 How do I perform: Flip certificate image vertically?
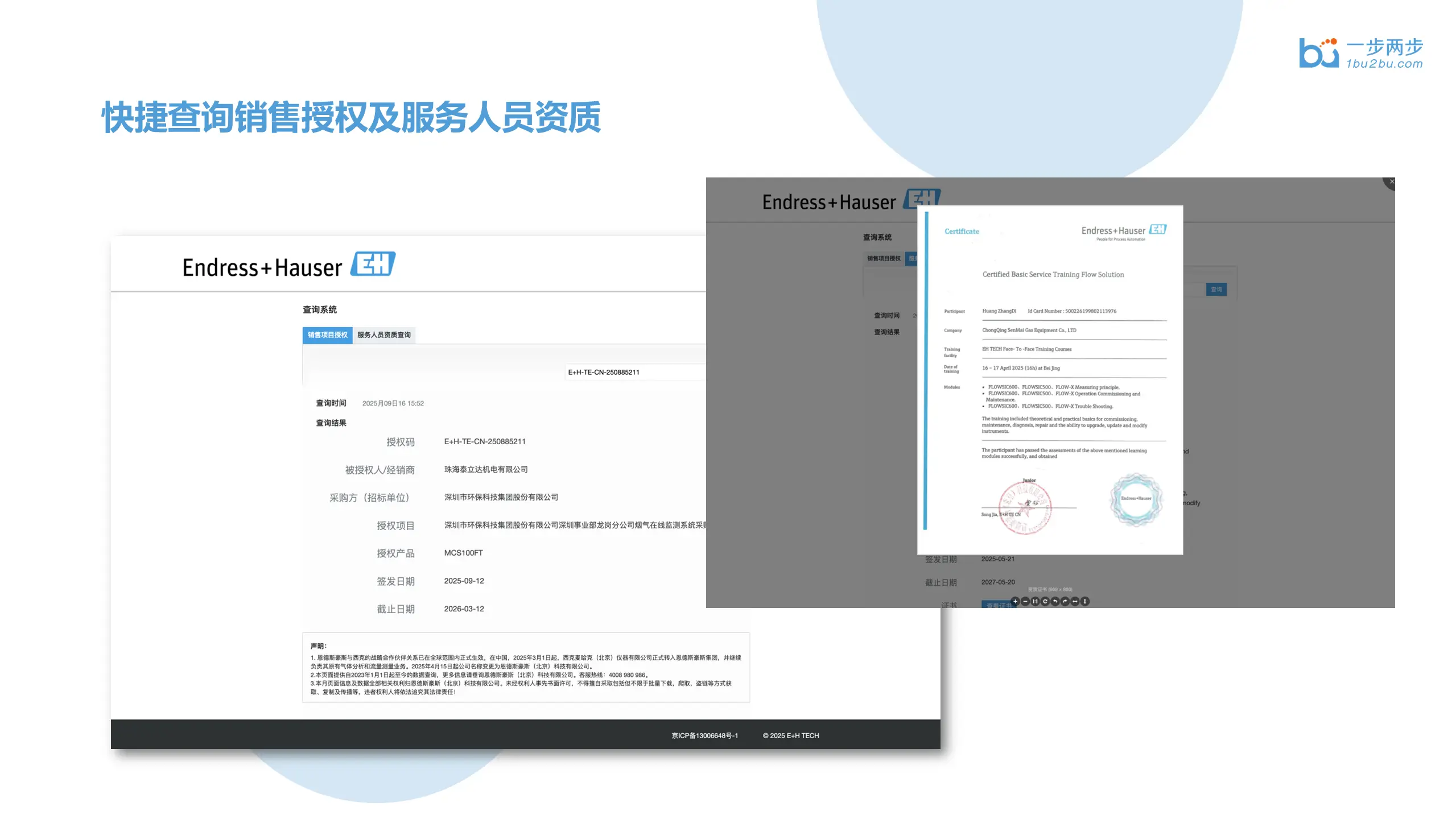click(x=1084, y=601)
